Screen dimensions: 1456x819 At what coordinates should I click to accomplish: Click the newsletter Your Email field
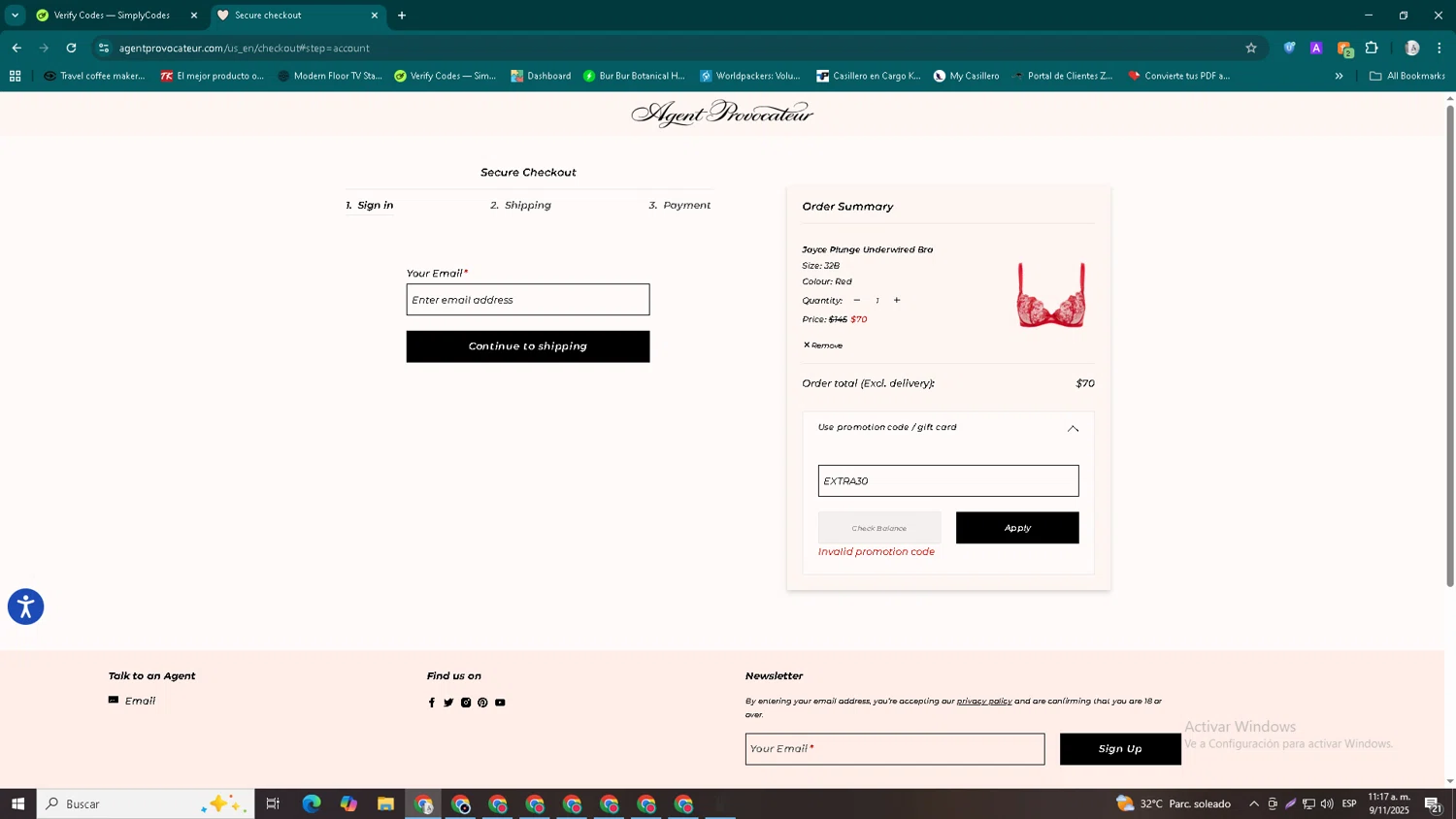coord(895,749)
